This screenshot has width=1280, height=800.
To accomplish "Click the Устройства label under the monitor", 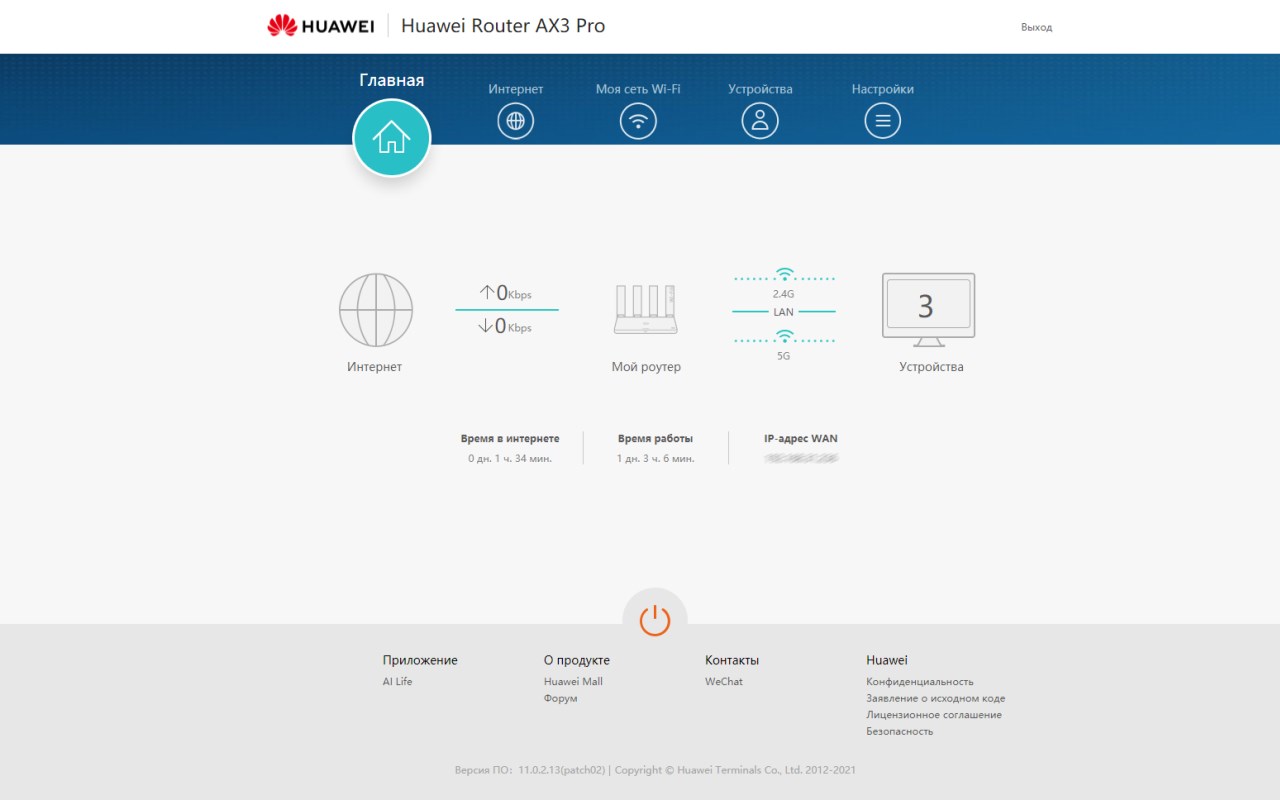I will pos(931,367).
